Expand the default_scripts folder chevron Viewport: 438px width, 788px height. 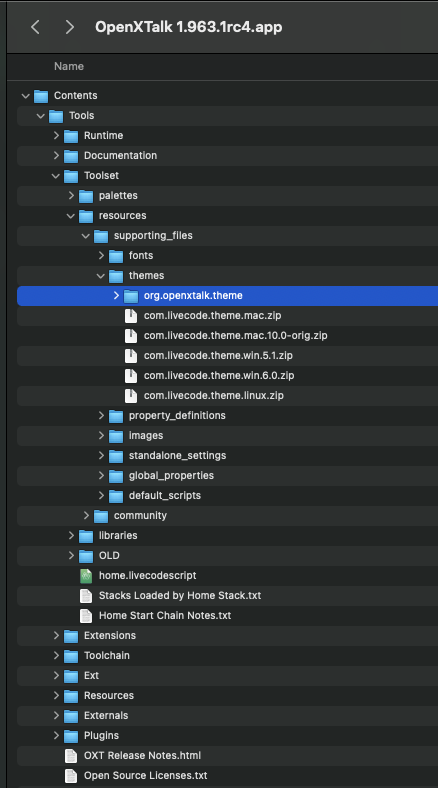tap(101, 496)
